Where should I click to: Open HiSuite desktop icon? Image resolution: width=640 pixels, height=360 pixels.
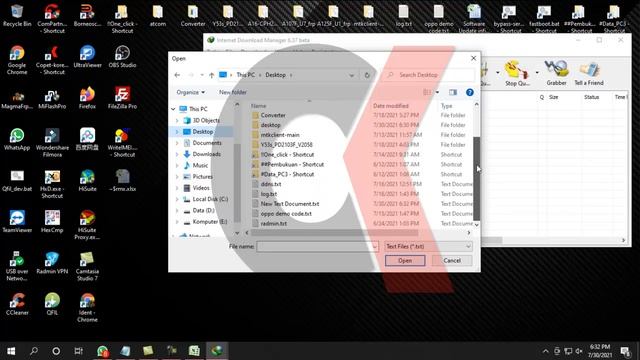pyautogui.click(x=87, y=180)
